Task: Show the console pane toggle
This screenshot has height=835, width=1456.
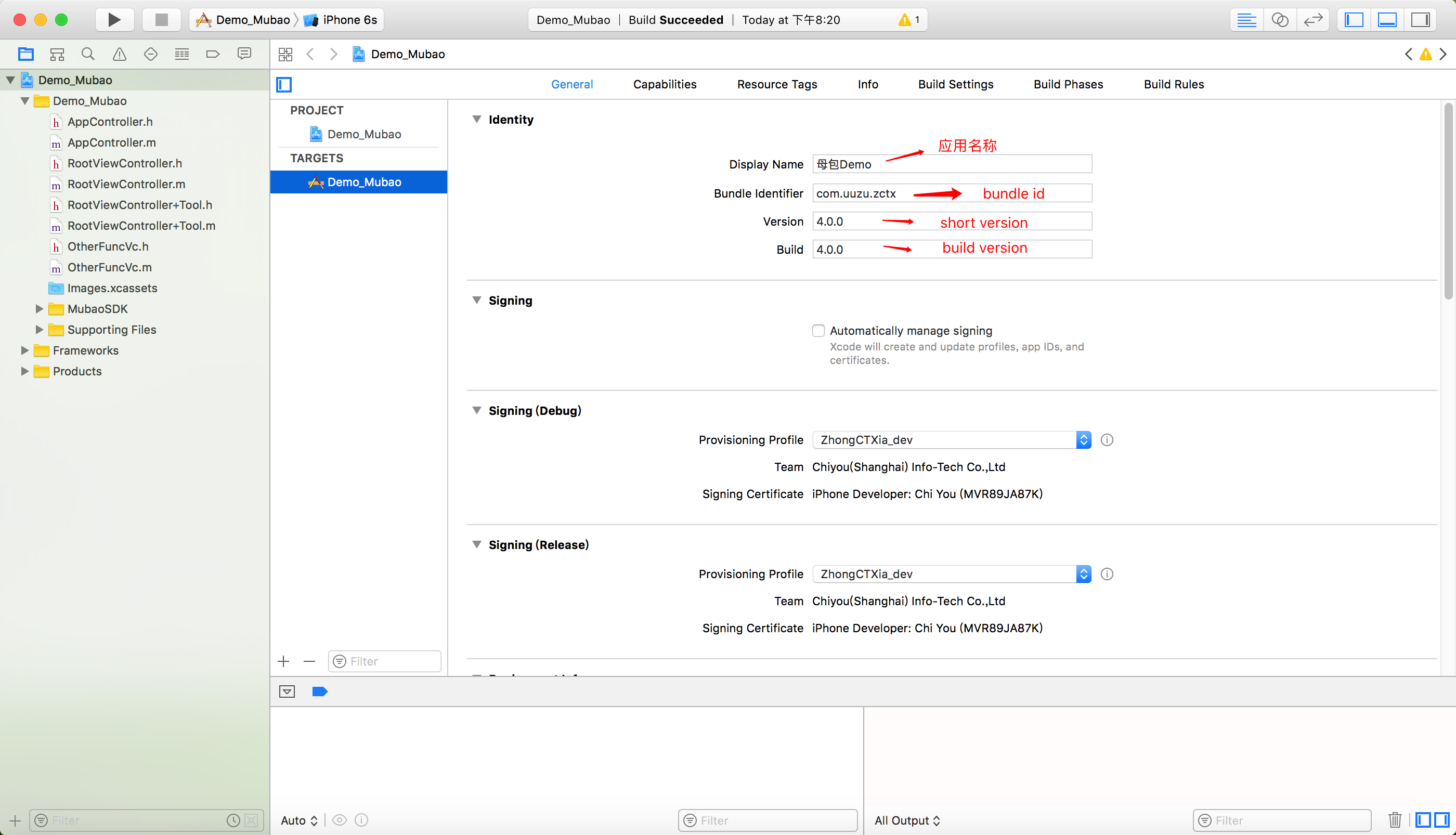Action: pyautogui.click(x=1441, y=820)
